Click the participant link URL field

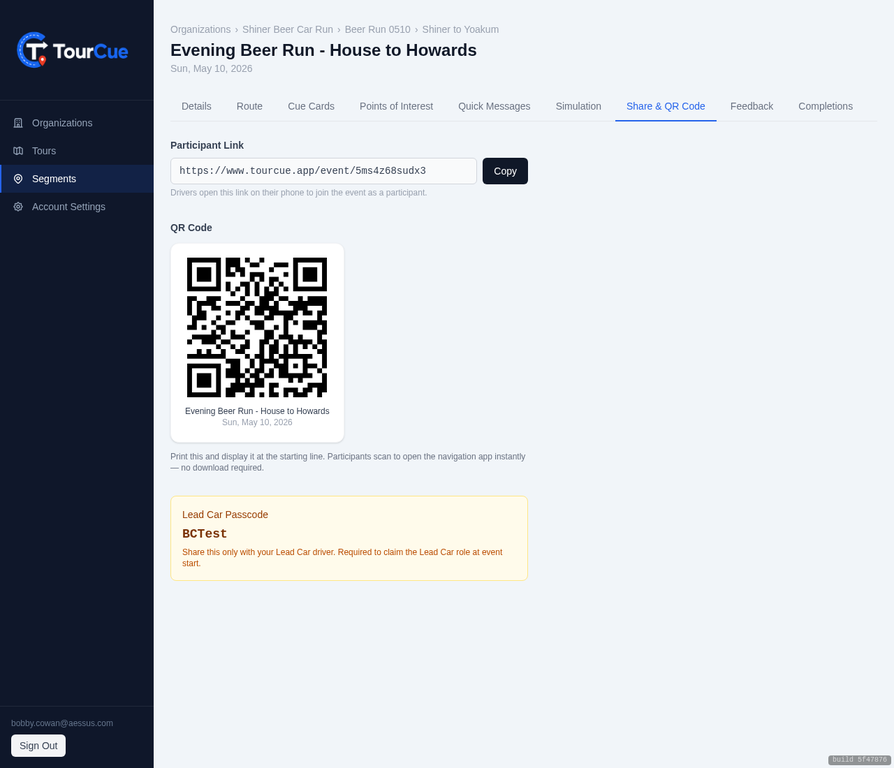(323, 171)
